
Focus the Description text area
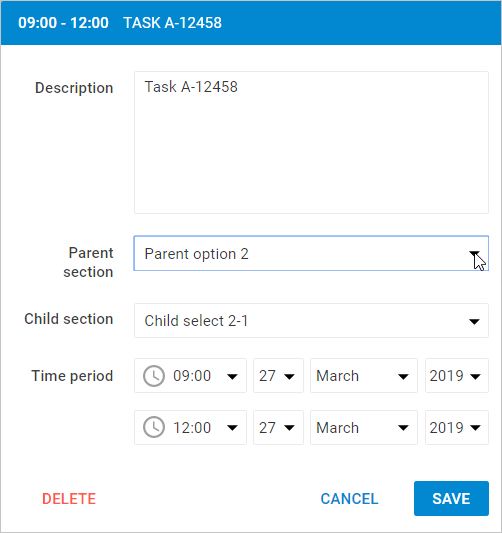coord(311,142)
